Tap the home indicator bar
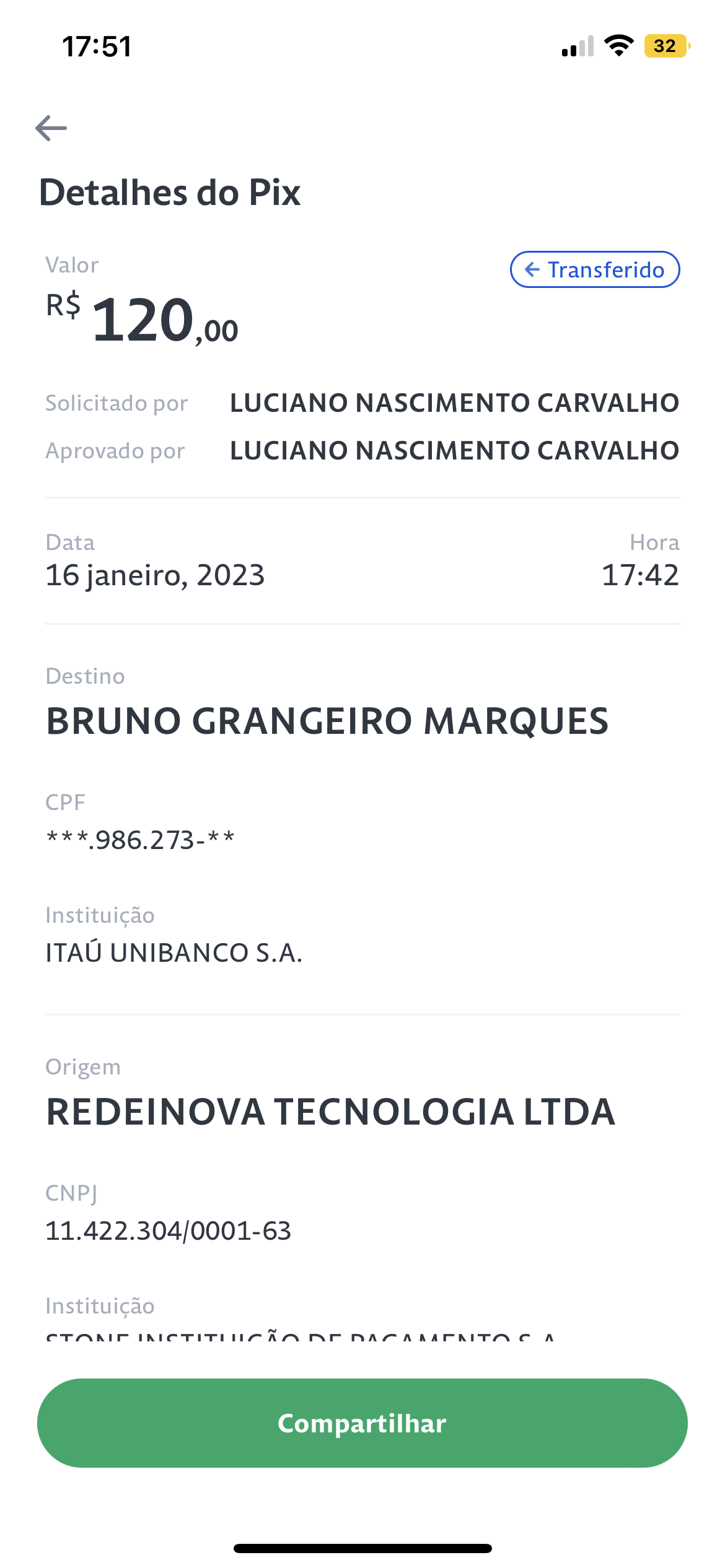Screen dimensions: 725x1568 tap(362, 1548)
